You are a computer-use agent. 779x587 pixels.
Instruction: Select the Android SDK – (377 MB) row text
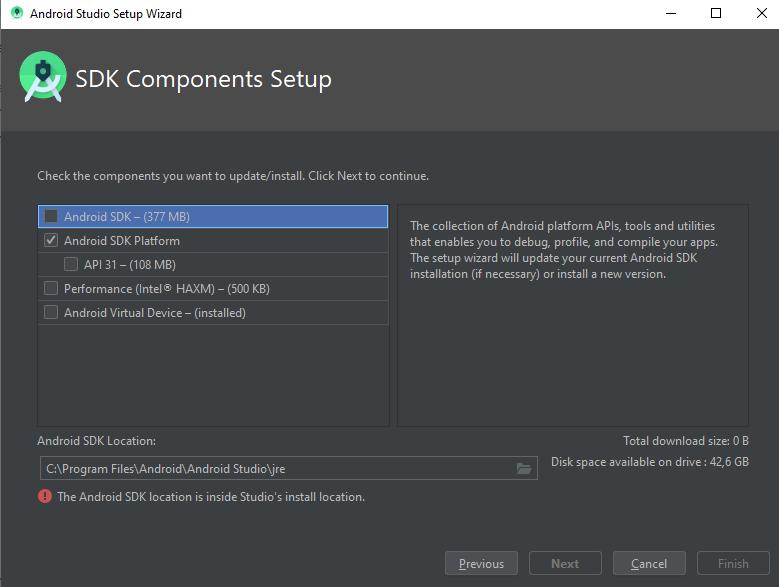(127, 217)
